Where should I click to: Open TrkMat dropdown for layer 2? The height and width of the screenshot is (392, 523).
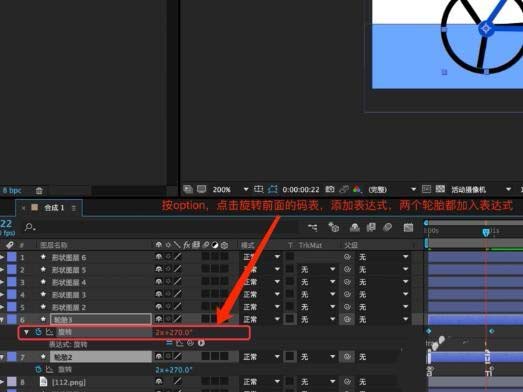click(317, 270)
